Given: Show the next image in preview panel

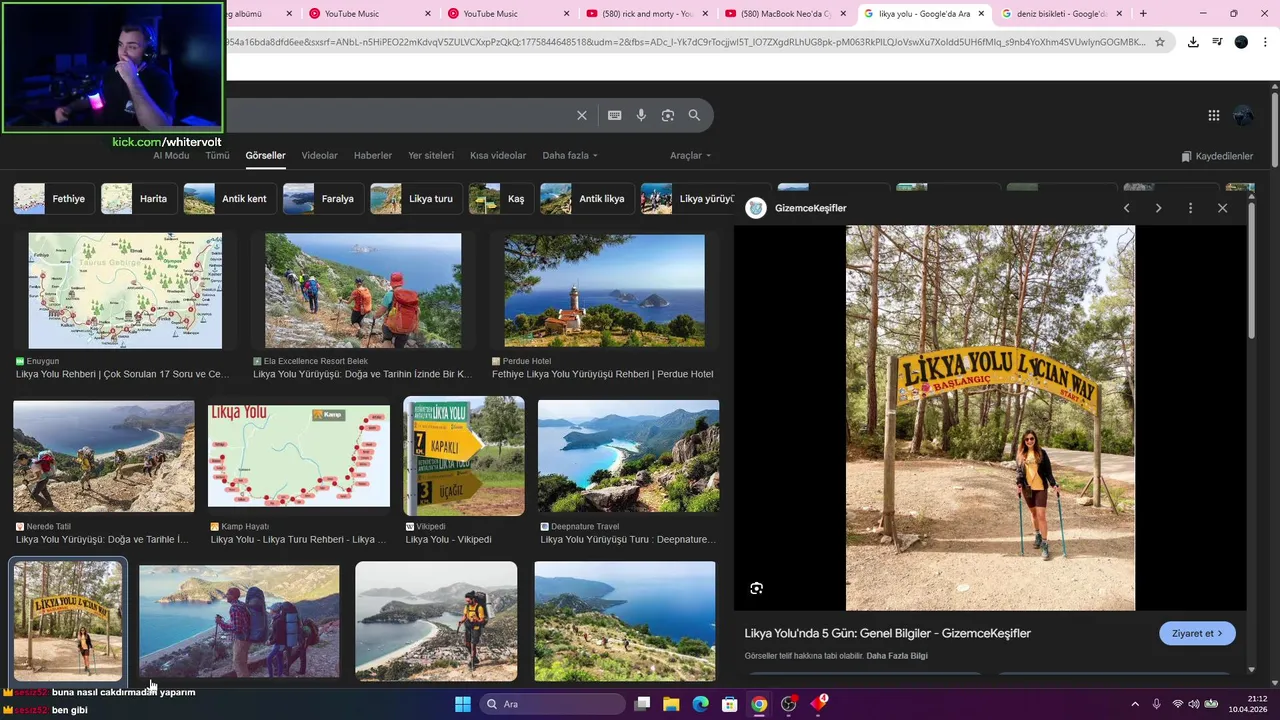Looking at the screenshot, I should click(1158, 208).
